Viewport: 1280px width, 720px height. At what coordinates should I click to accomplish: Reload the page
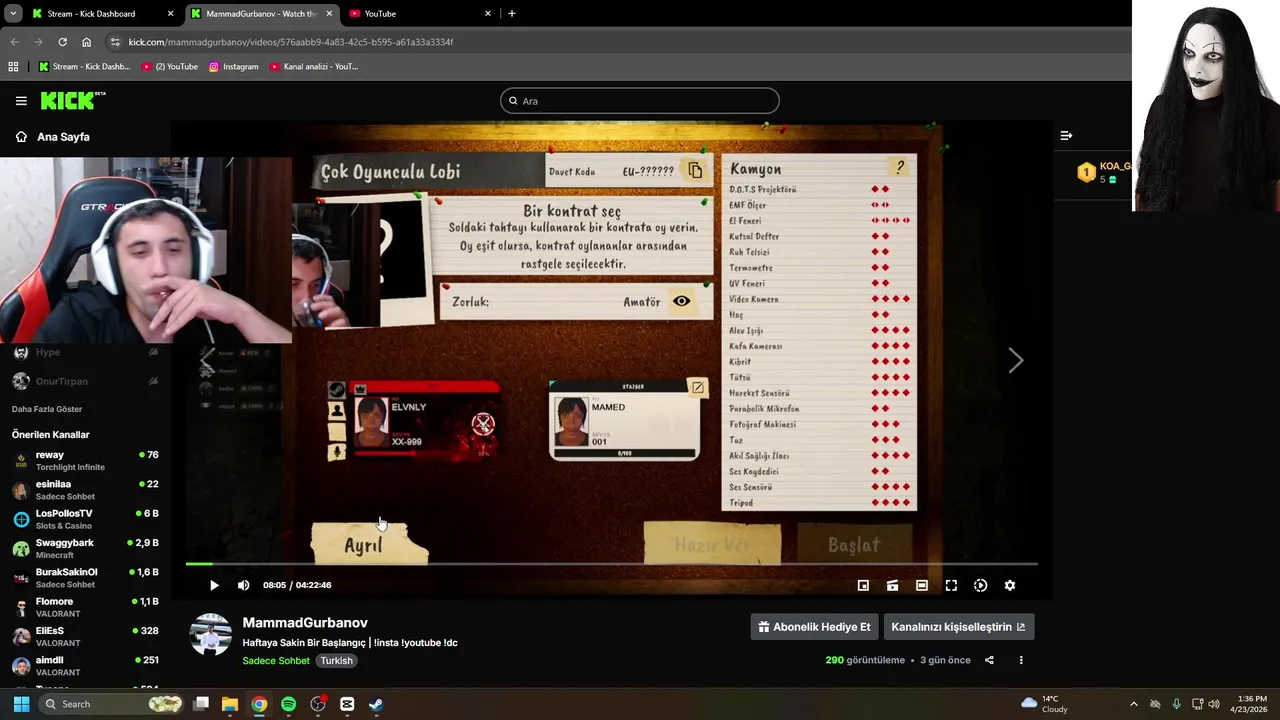click(62, 42)
